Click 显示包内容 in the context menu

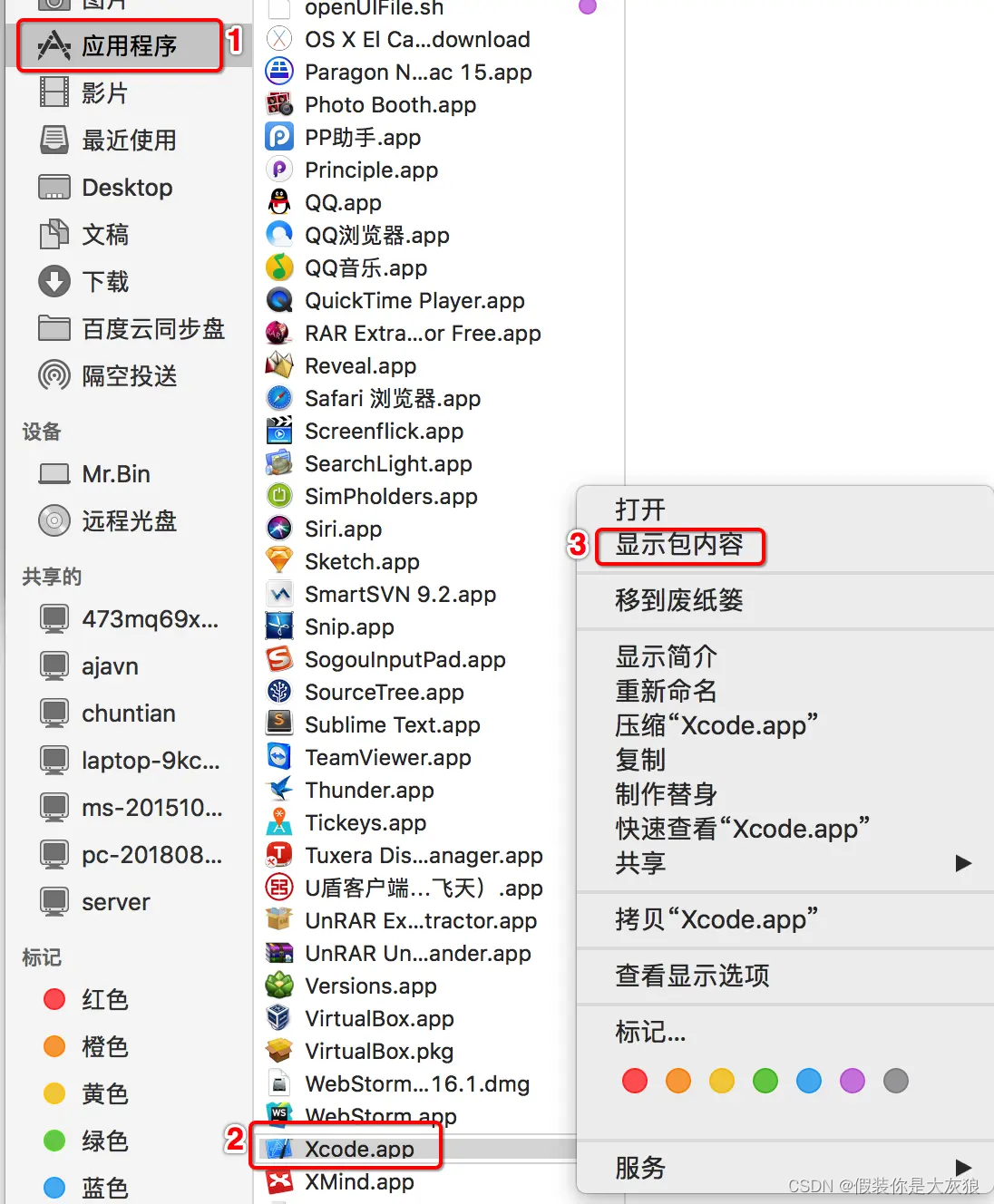tap(679, 546)
